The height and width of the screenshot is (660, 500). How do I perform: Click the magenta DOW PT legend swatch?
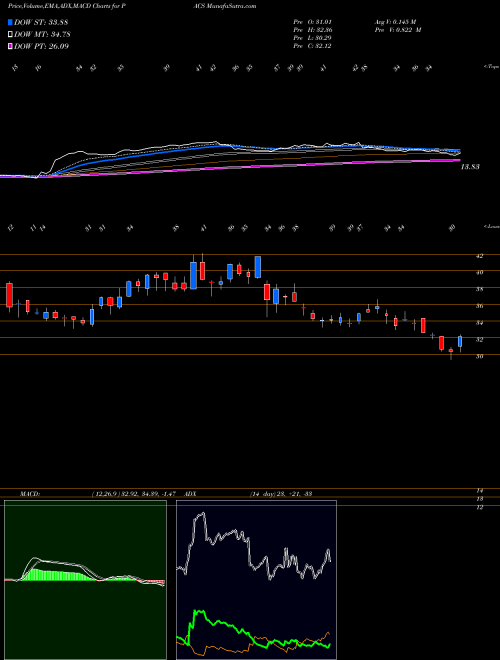click(11, 46)
